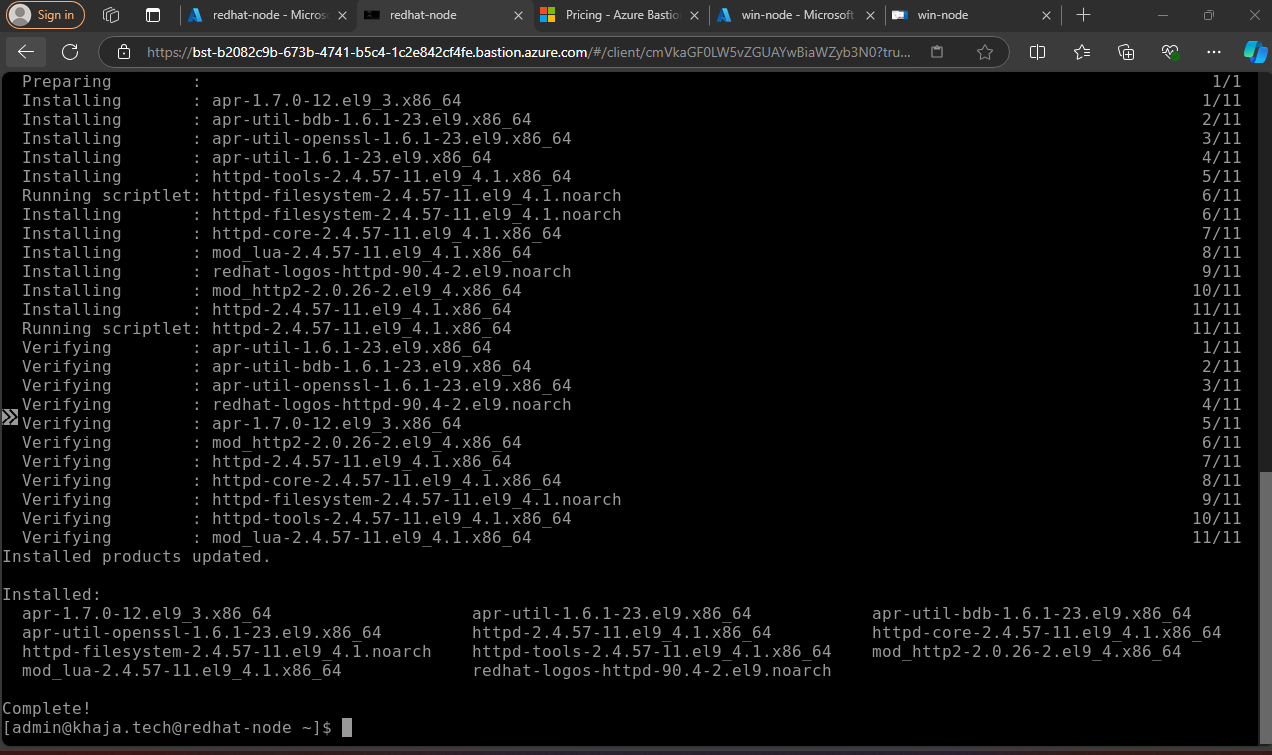Go back to previous page
This screenshot has width=1272, height=755.
pos(26,52)
